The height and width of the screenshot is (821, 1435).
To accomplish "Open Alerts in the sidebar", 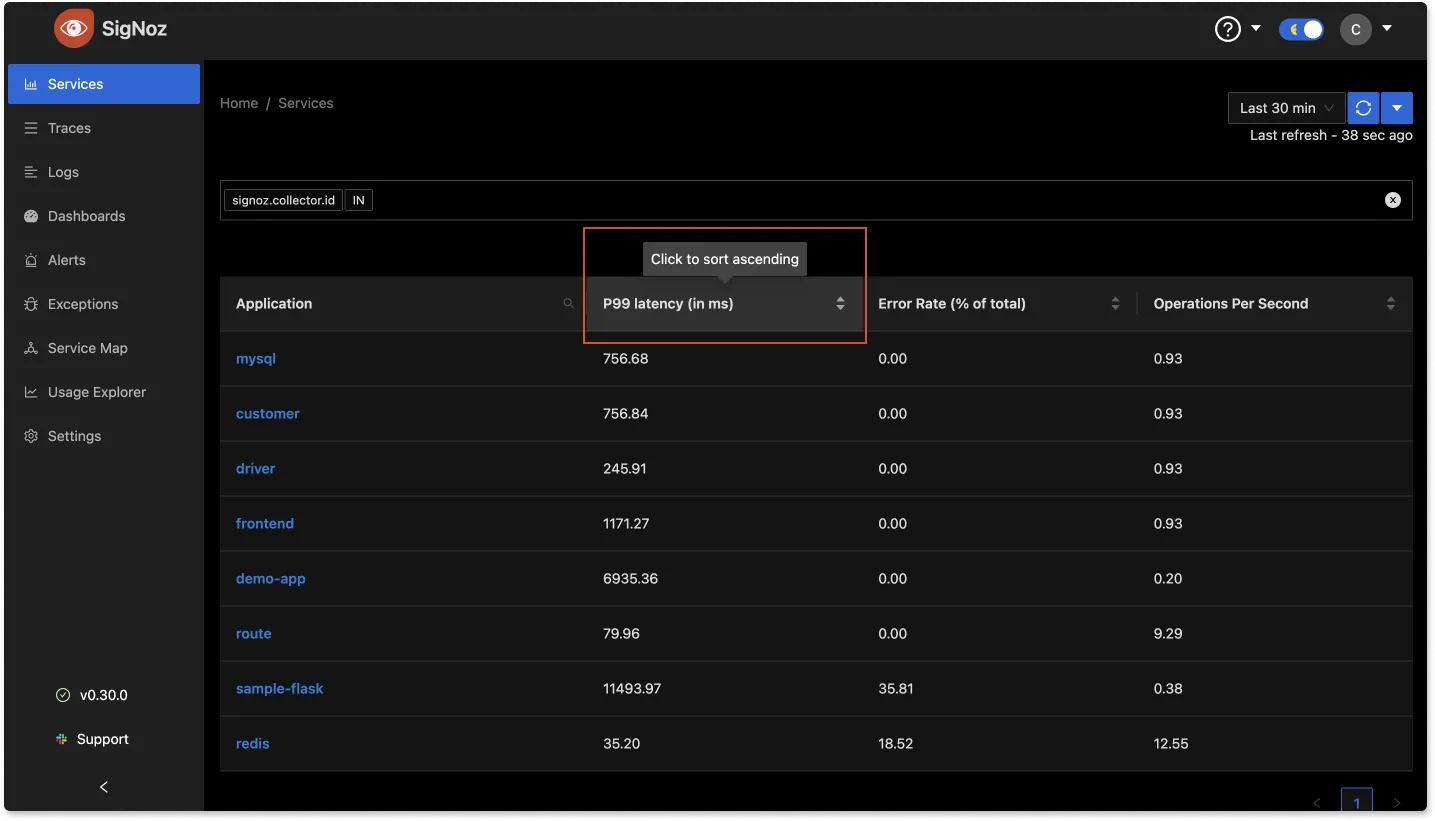I will click(104, 260).
